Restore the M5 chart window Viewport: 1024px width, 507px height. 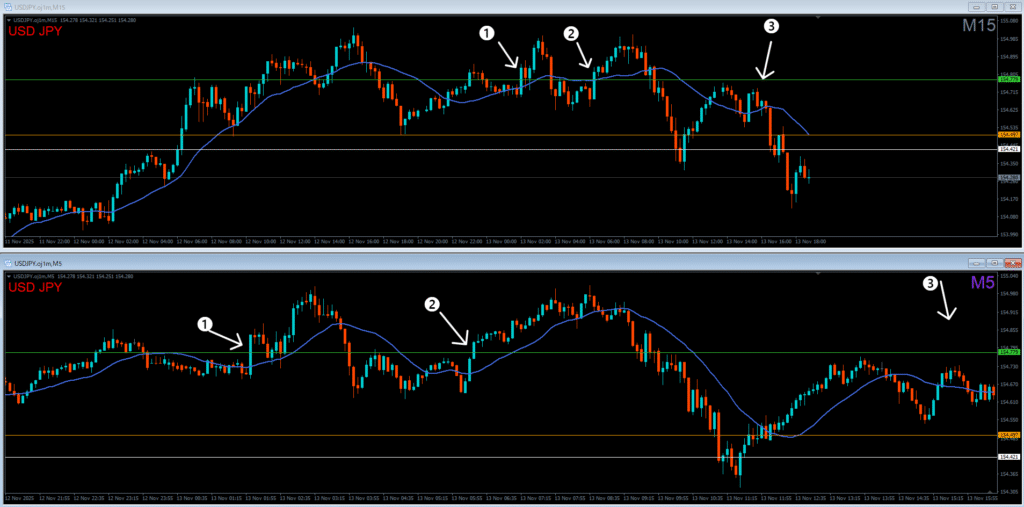pos(995,263)
